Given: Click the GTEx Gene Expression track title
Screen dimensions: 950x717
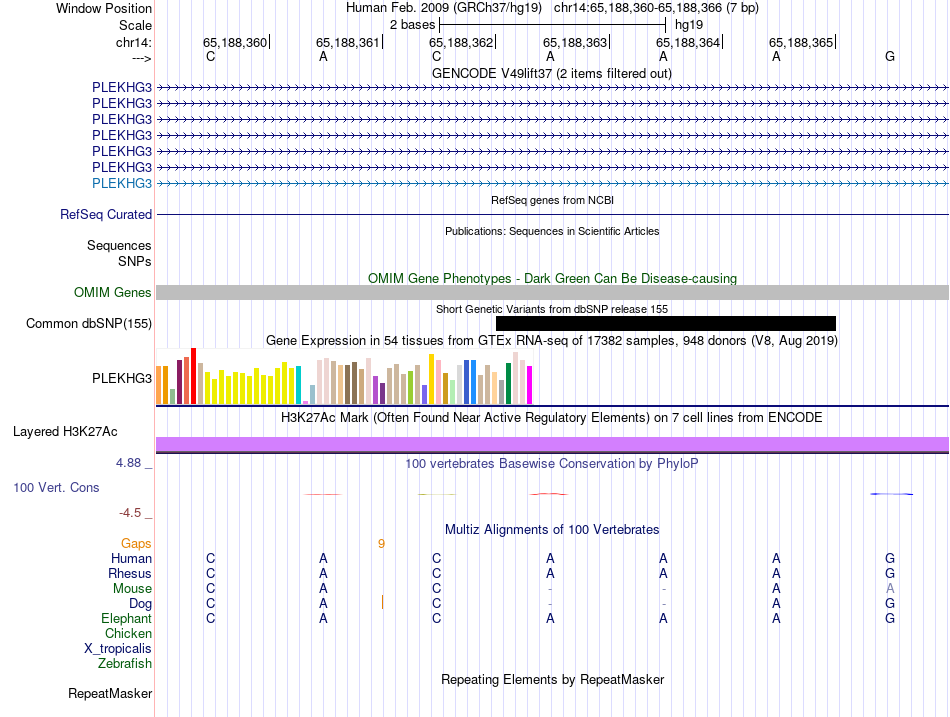Looking at the screenshot, I should [552, 341].
